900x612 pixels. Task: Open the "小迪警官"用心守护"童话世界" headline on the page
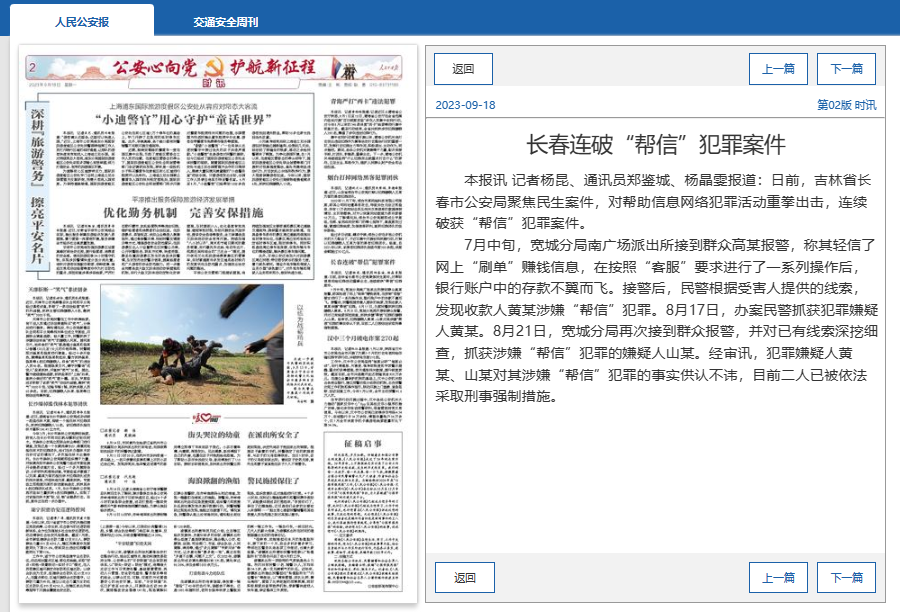[183, 119]
